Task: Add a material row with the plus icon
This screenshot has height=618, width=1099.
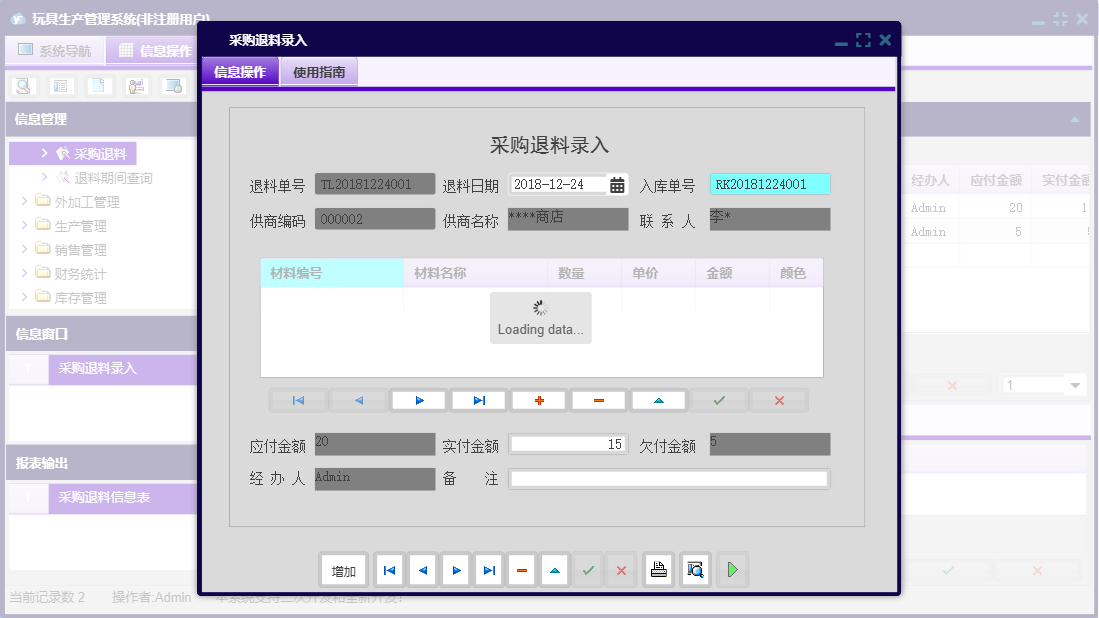Action: pyautogui.click(x=539, y=400)
